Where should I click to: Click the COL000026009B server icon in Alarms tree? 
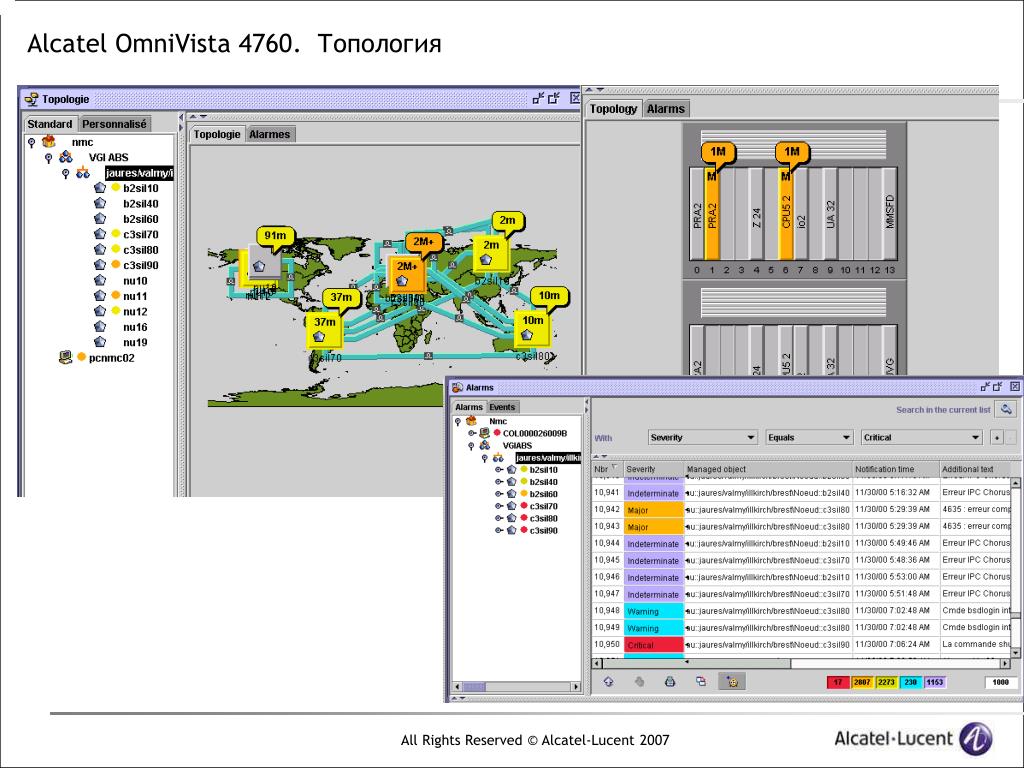[485, 433]
